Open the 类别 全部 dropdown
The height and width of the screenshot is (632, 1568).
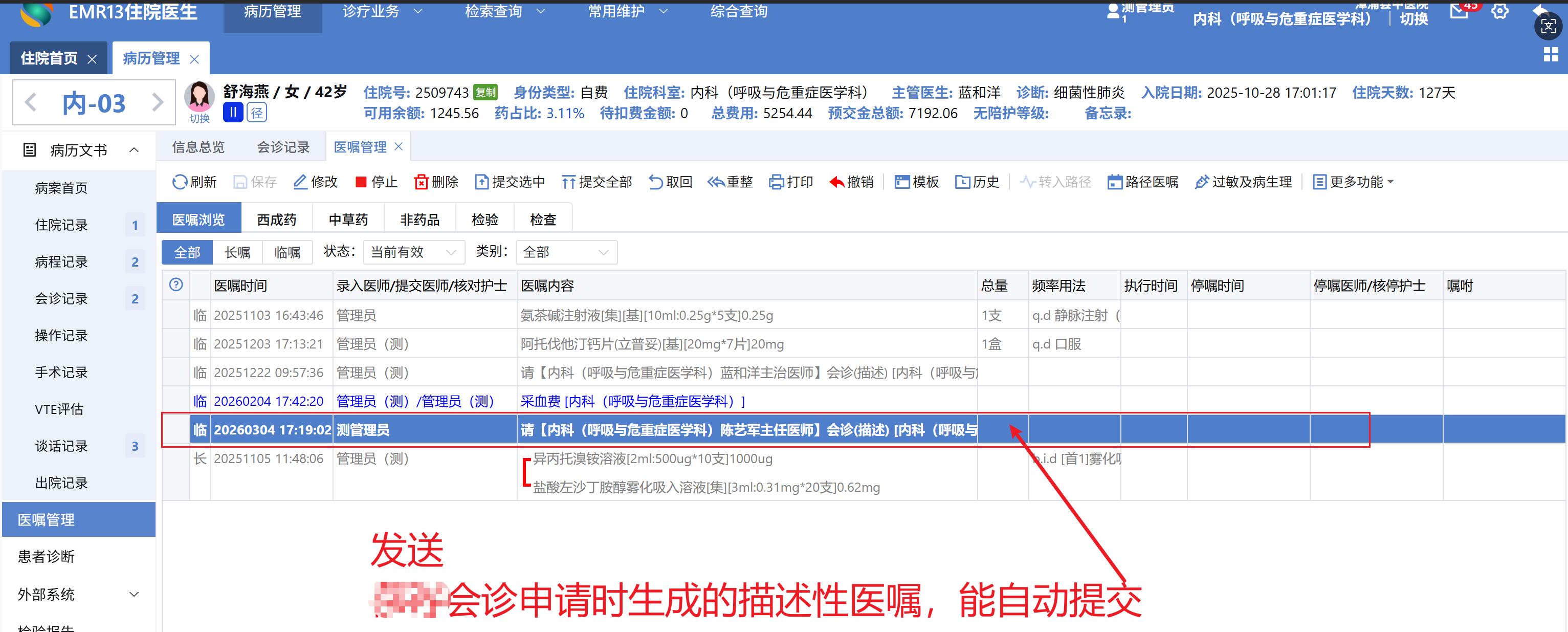(566, 252)
